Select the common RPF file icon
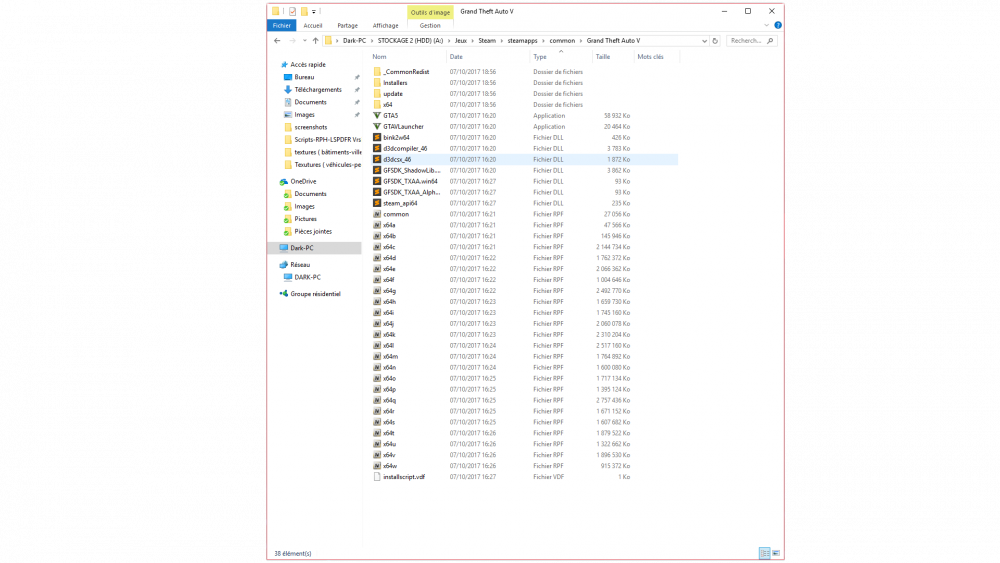1000x563 pixels. [377, 214]
